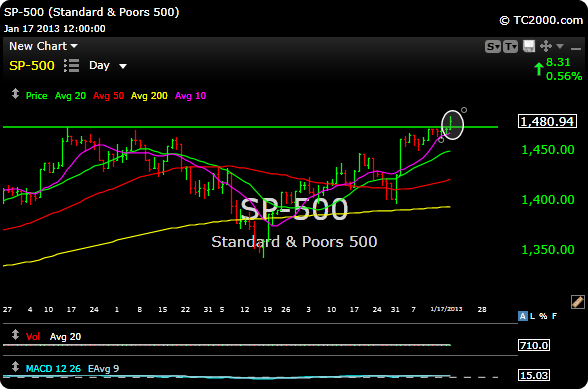Click the 1,450.00 price scale label
Viewport: 588px width, 389px height.
point(548,150)
